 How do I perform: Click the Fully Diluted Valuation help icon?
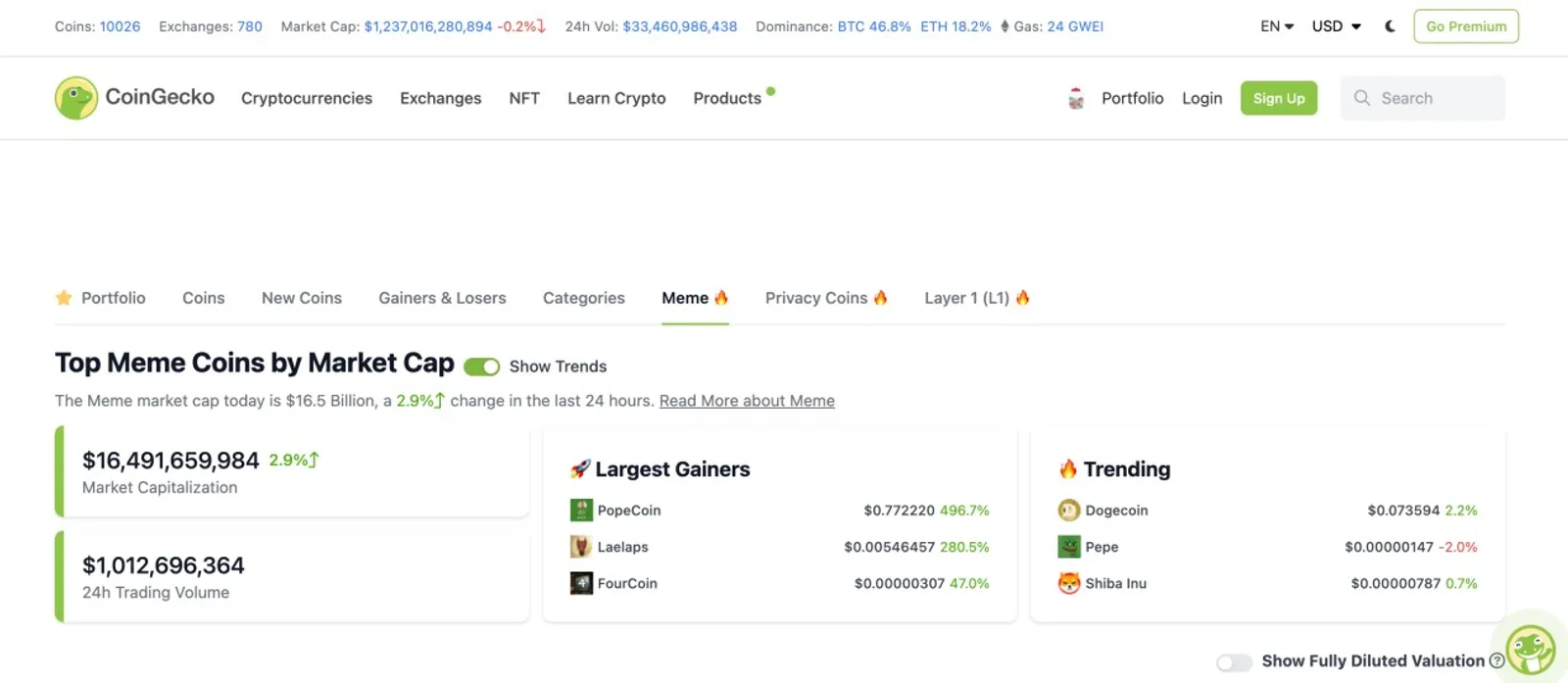coord(1496,661)
